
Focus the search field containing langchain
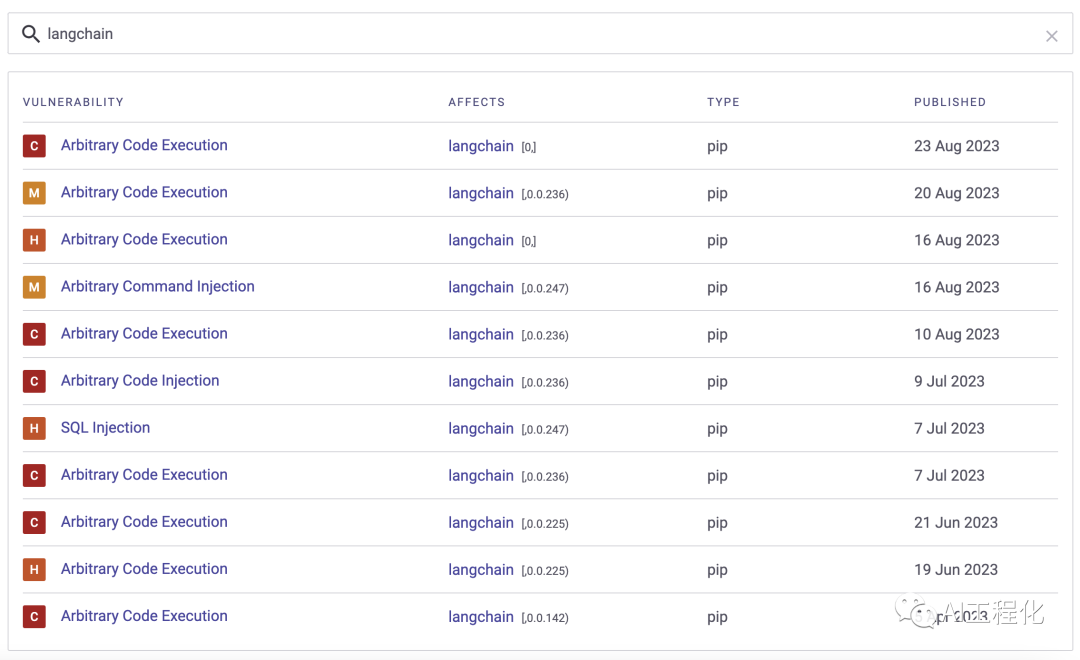[540, 33]
